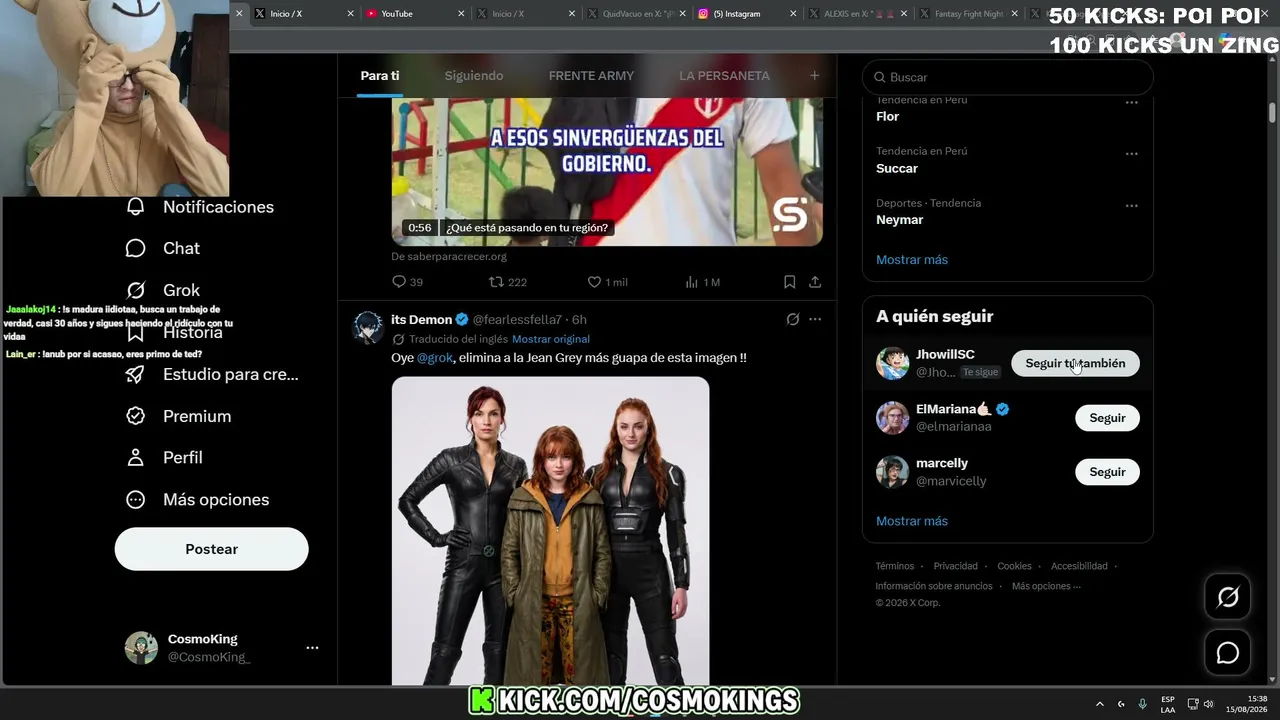Viewport: 1280px width, 720px height.
Task: Open the floating messages chat button
Action: (x=1227, y=653)
